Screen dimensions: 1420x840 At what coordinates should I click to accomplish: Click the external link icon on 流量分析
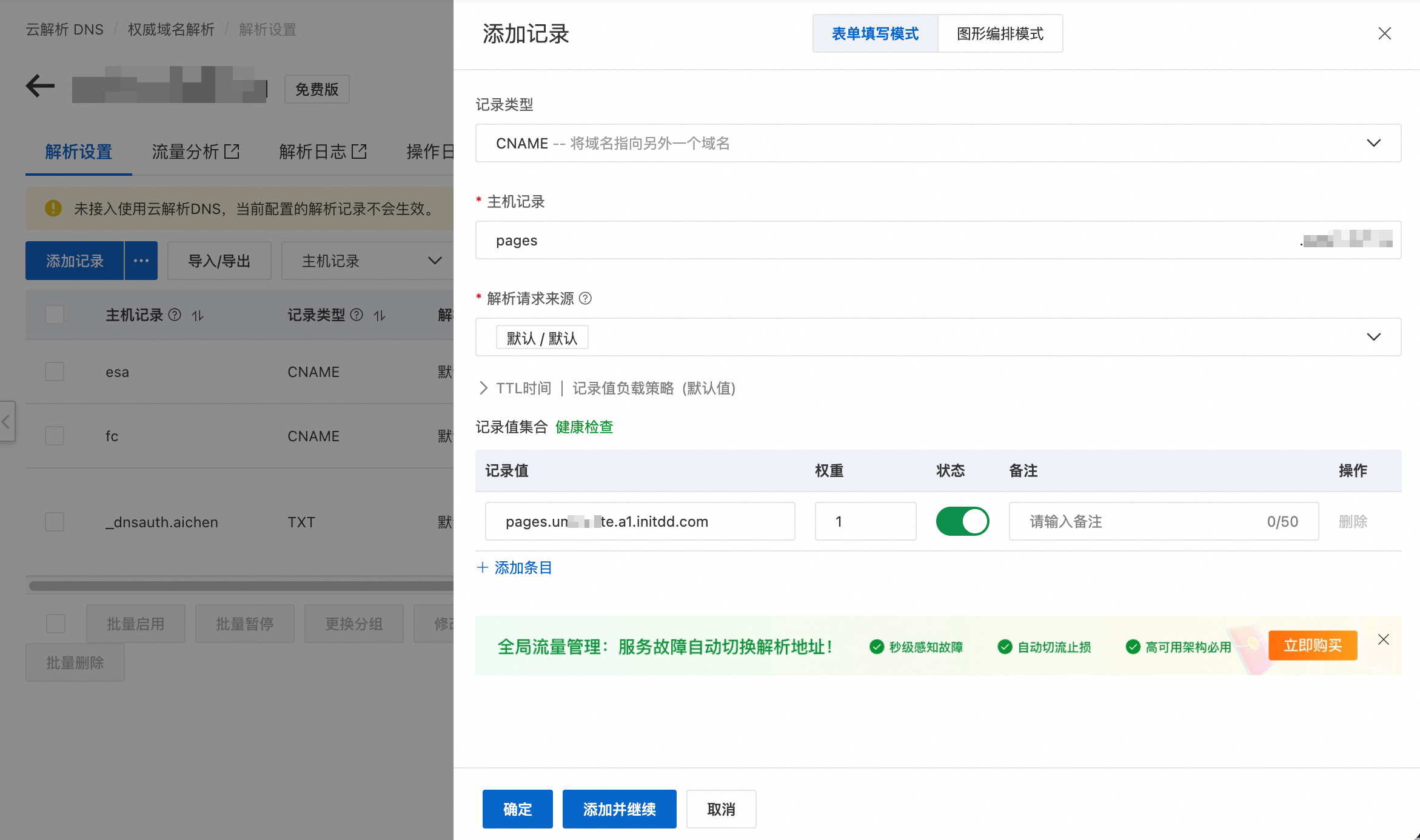coord(232,151)
